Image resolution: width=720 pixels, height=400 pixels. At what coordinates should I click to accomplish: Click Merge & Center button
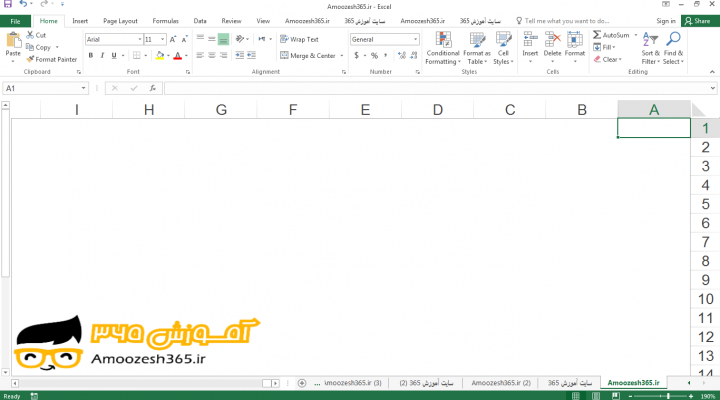(308, 56)
